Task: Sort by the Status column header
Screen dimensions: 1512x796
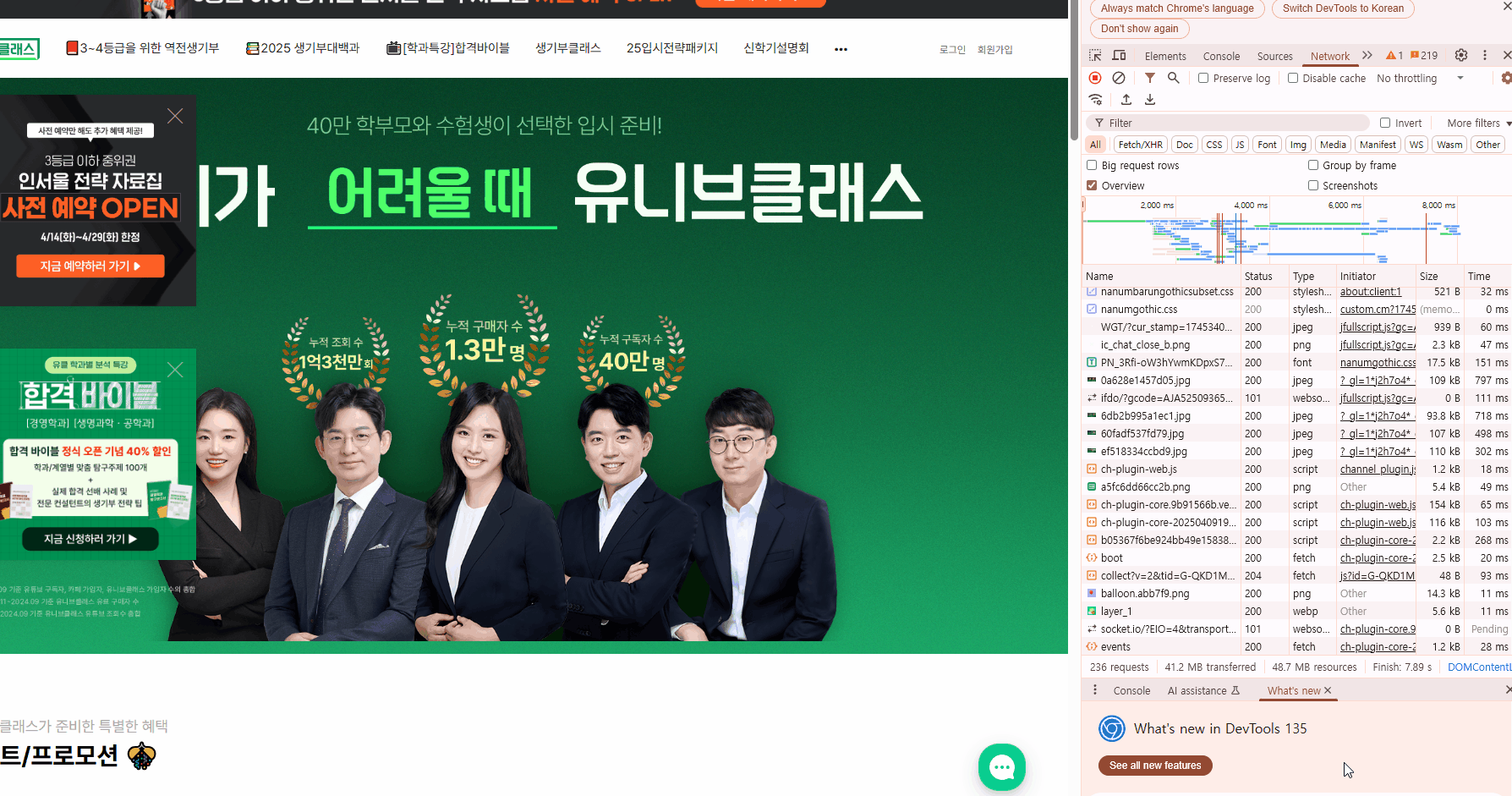Action: click(x=1264, y=276)
